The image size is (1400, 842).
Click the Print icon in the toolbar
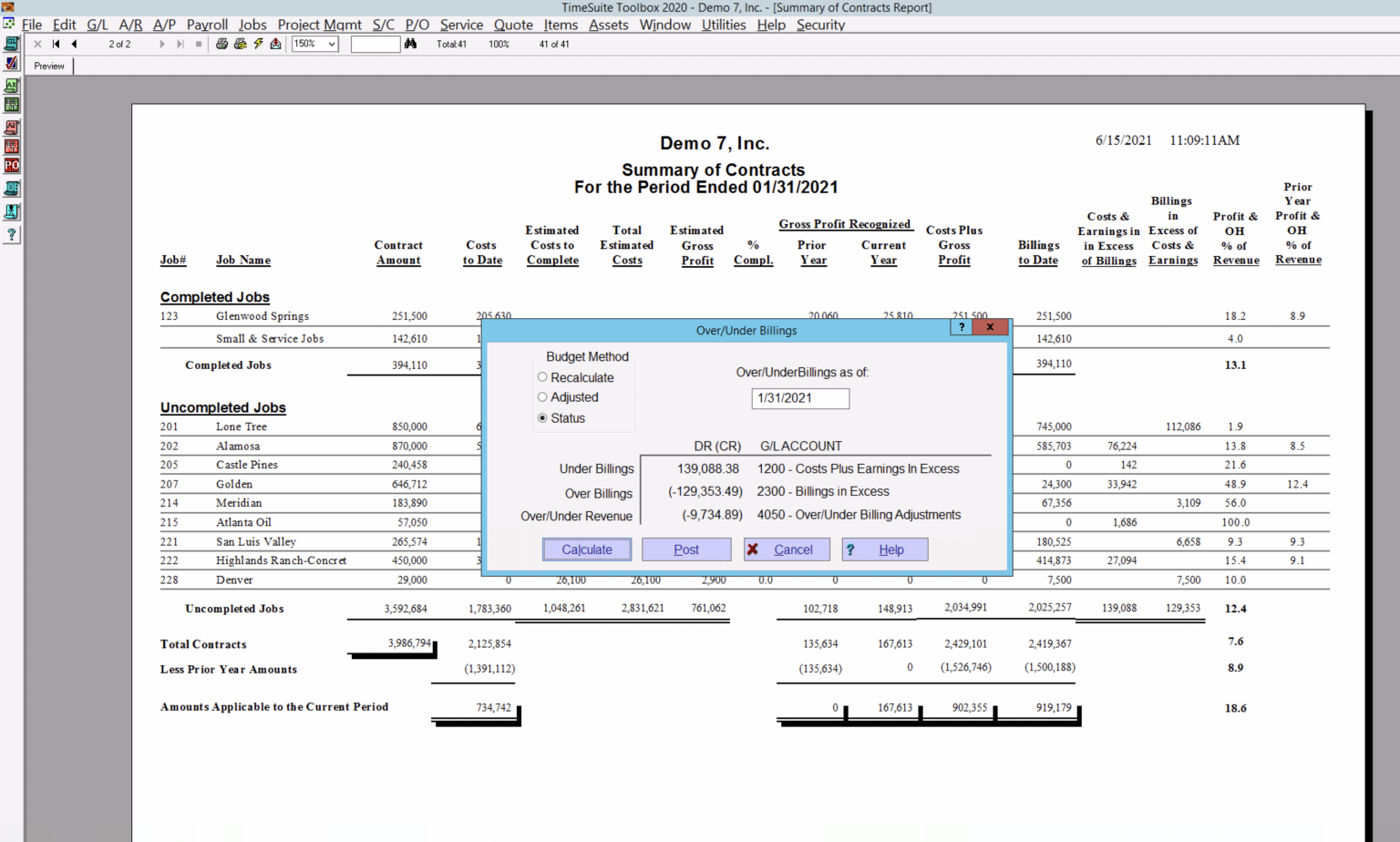[x=221, y=44]
